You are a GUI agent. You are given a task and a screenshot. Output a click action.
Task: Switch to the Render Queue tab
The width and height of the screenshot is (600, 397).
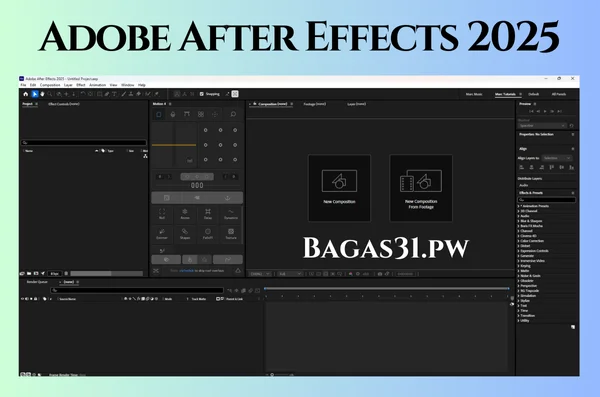pos(37,282)
